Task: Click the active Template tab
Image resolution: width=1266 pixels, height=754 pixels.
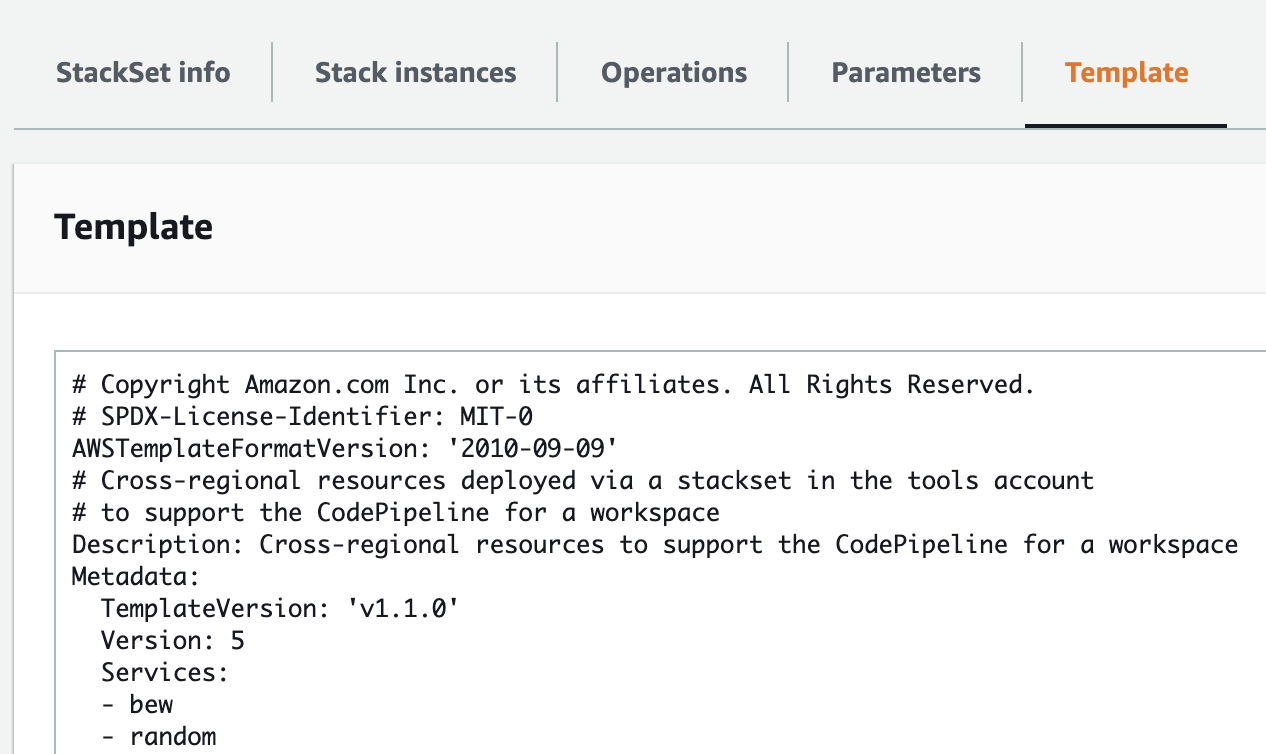Action: coord(1126,71)
